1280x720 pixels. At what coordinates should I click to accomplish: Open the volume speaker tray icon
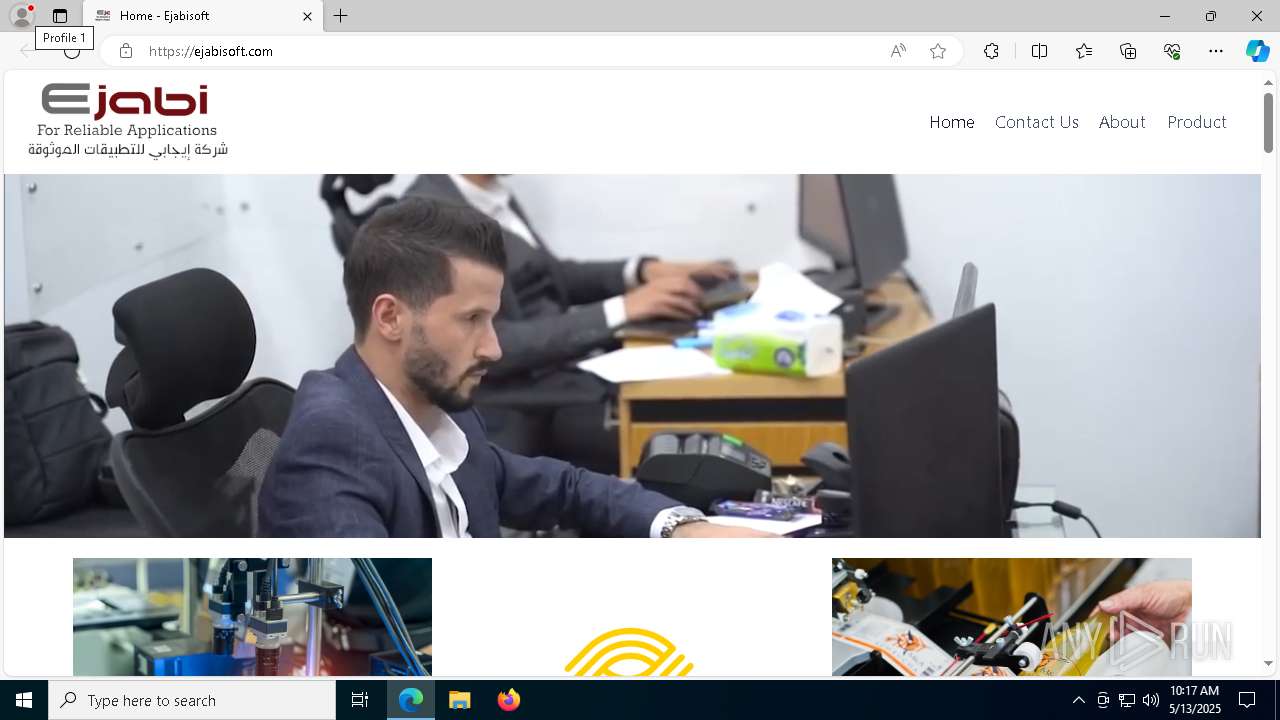point(1151,700)
